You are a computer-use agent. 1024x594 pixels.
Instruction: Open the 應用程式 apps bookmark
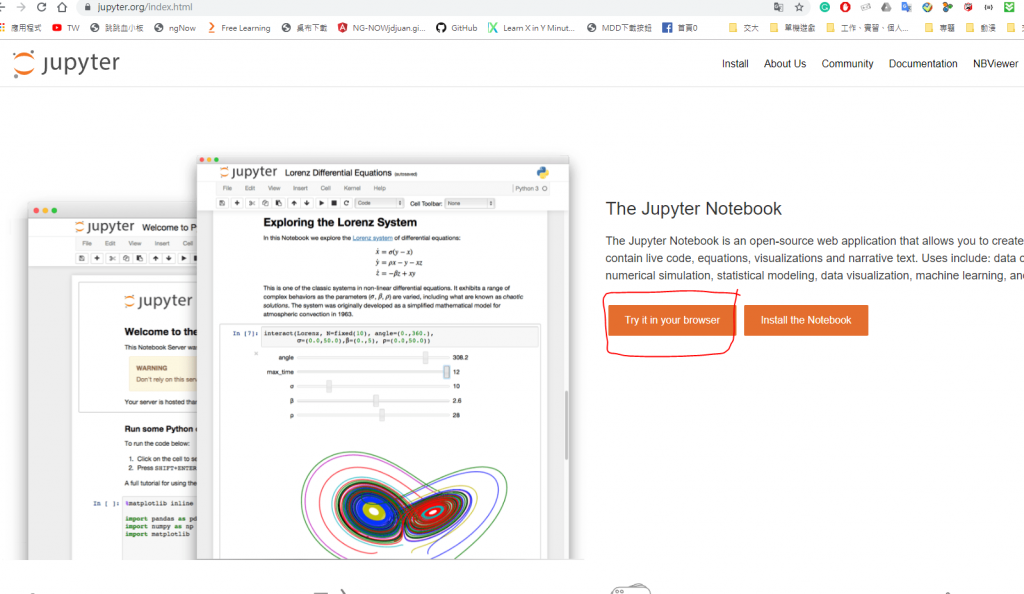[x=20, y=28]
